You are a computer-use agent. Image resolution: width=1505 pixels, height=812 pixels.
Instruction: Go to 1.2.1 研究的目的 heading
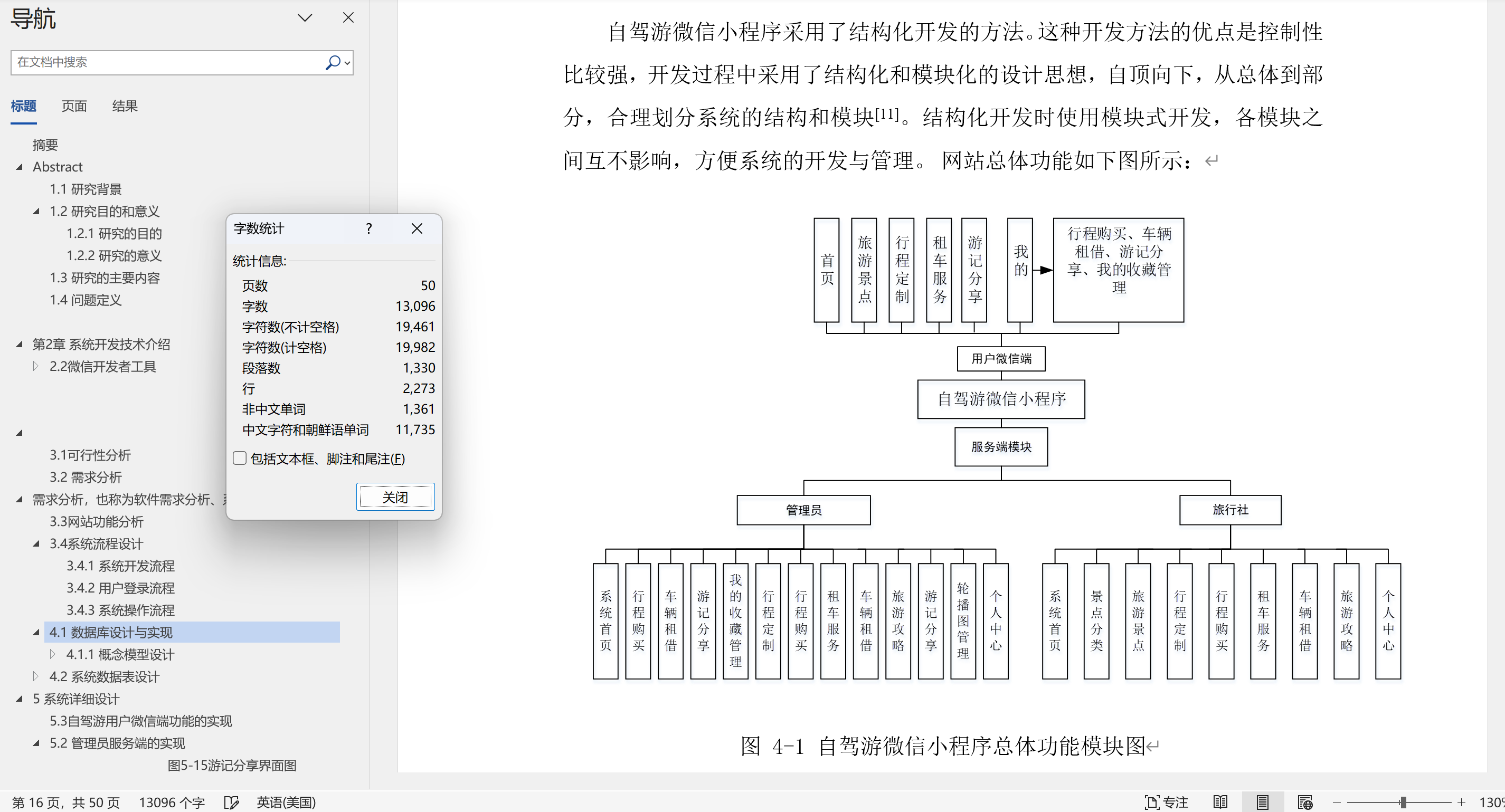pyautogui.click(x=114, y=234)
